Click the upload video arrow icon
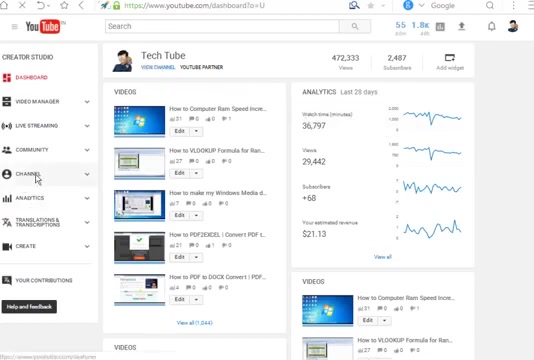 pos(461,26)
